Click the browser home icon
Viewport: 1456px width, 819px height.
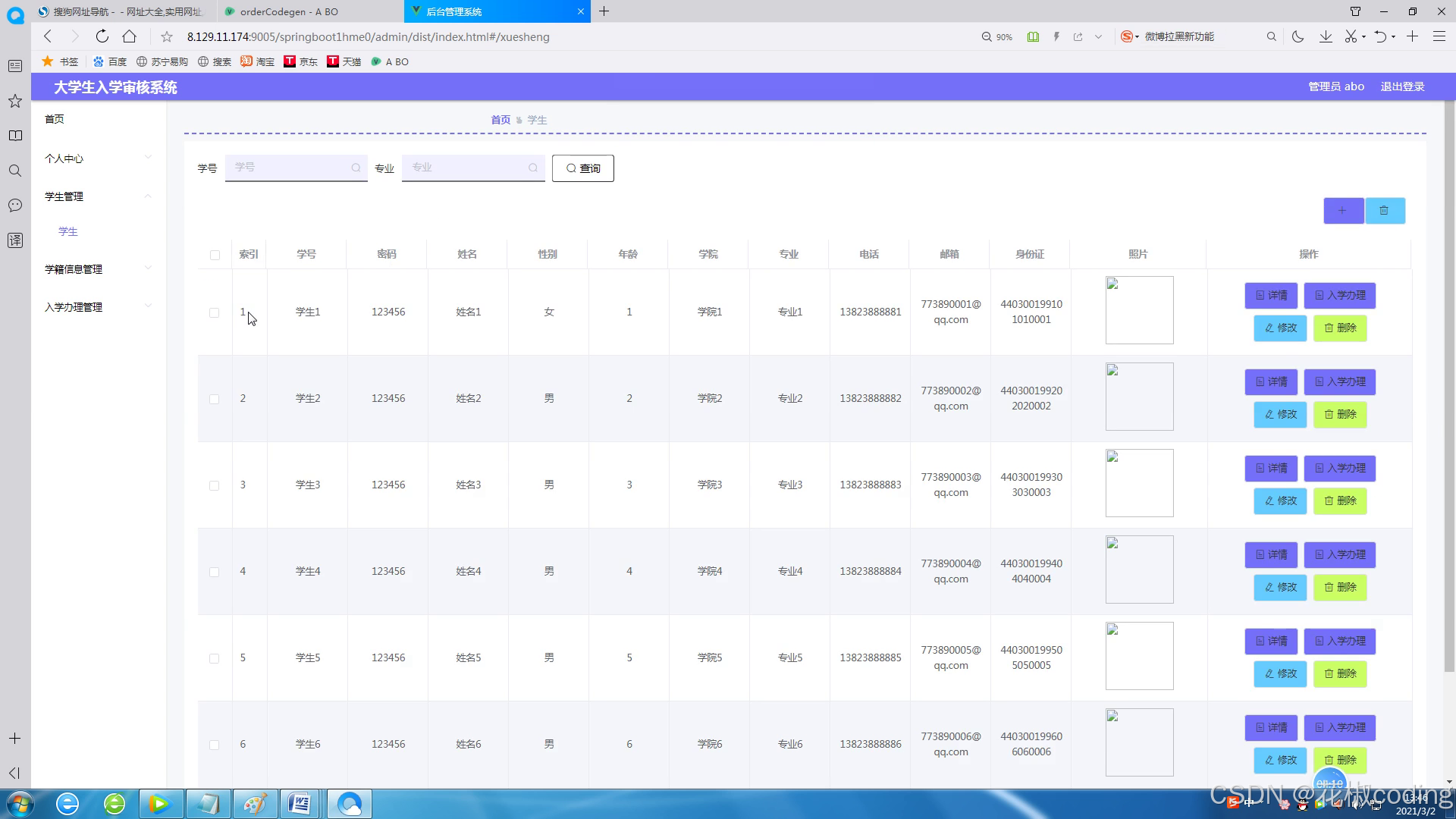click(130, 36)
